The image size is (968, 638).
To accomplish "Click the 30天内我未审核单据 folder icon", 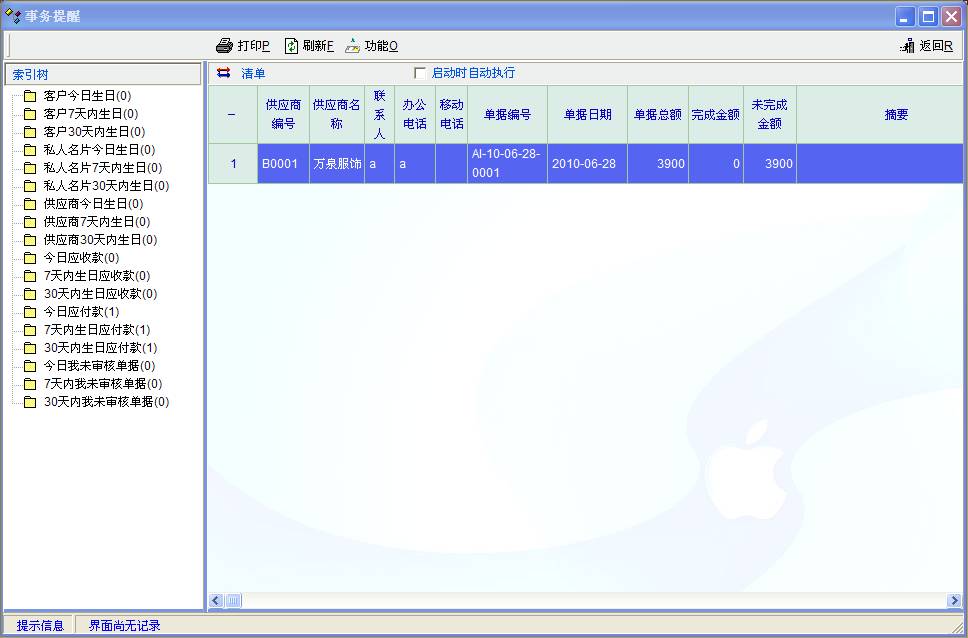I will [30, 402].
